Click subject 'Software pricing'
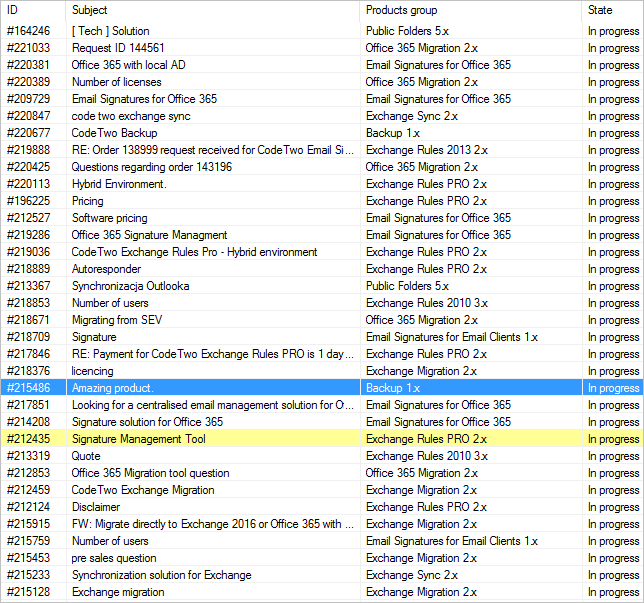 [x=110, y=218]
